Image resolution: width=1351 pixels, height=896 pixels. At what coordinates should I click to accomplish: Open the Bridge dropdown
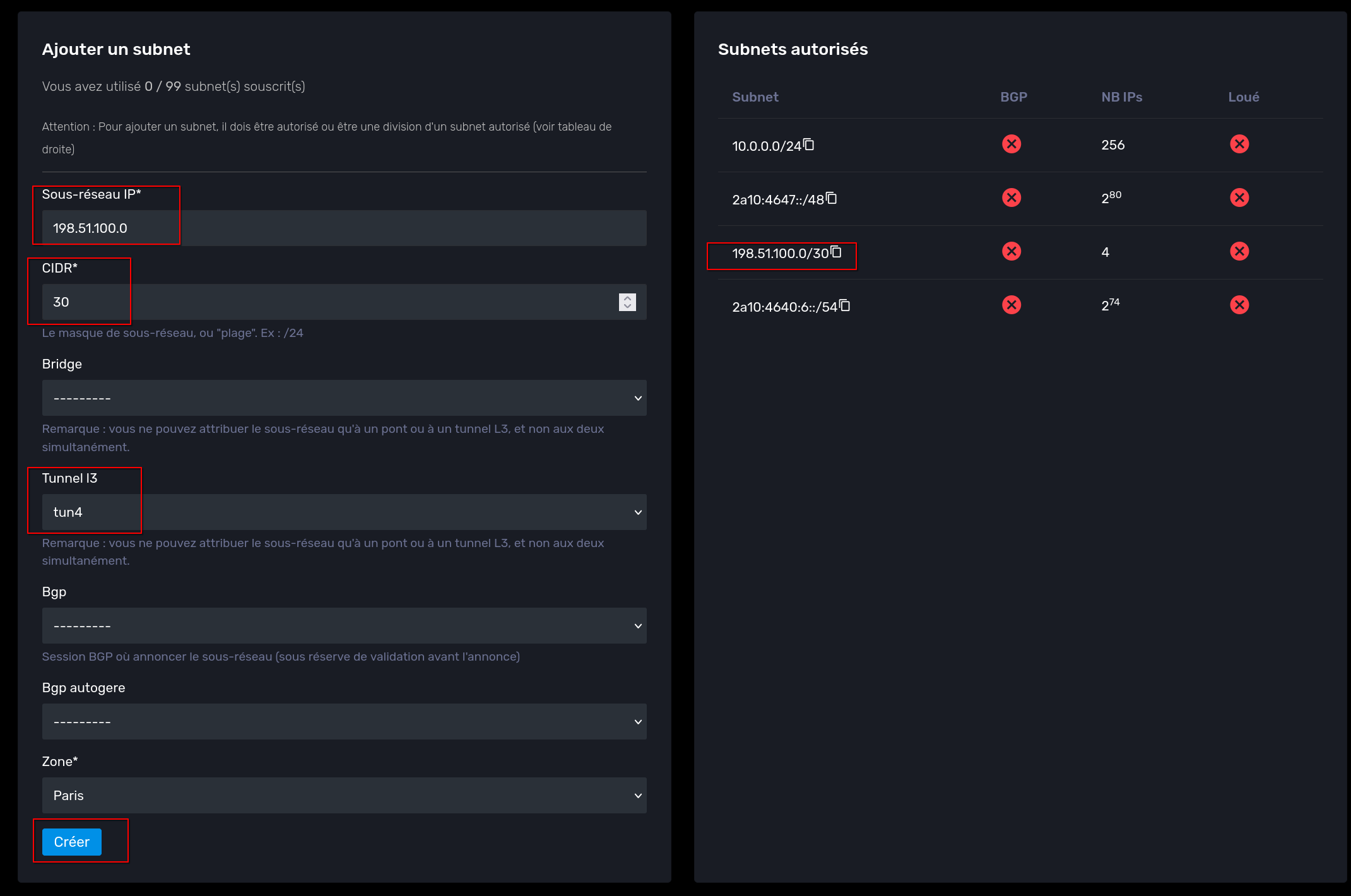tap(344, 398)
